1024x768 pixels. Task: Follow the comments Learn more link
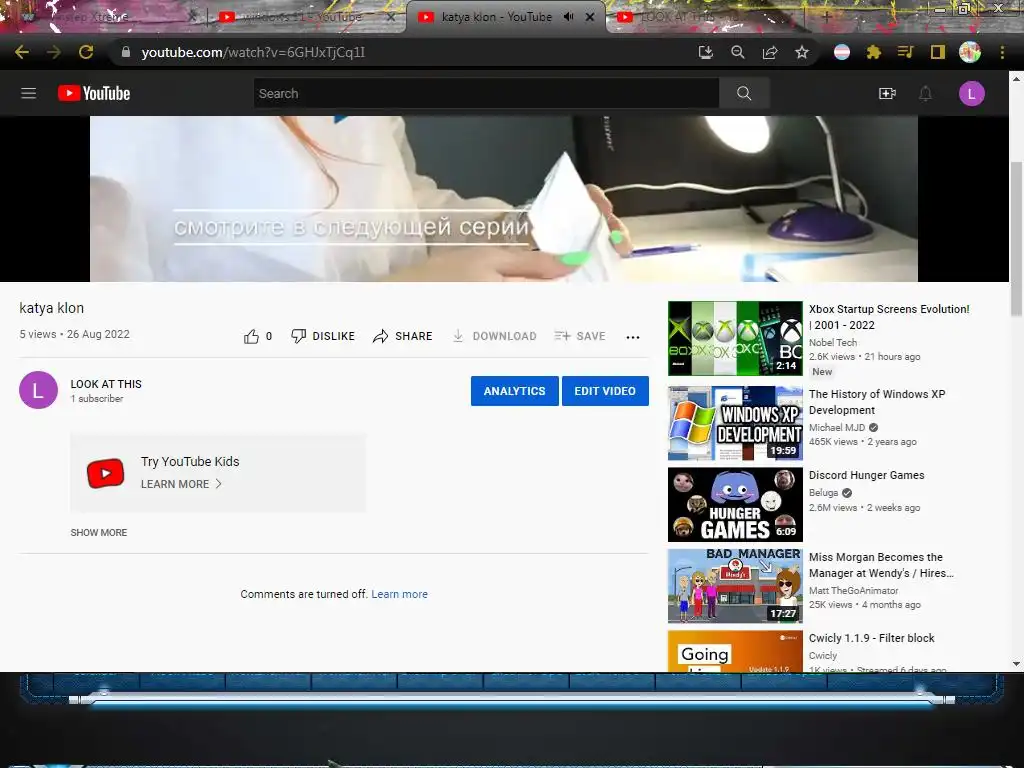[x=400, y=594]
